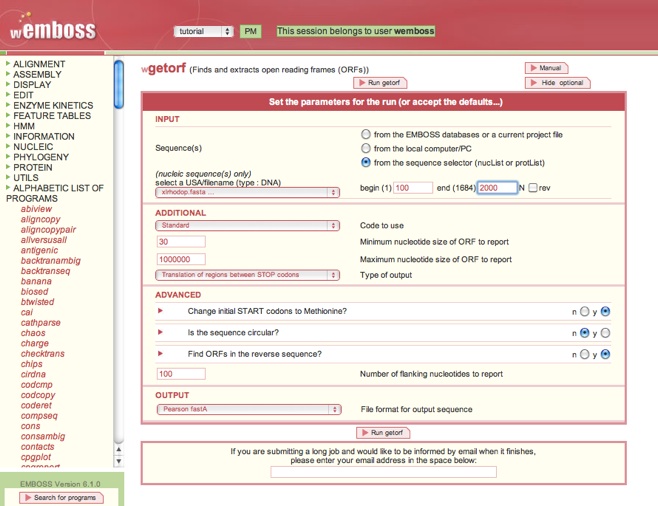Viewport: 658px width, 506px height.
Task: Set sequence circular to y
Action: tap(605, 333)
